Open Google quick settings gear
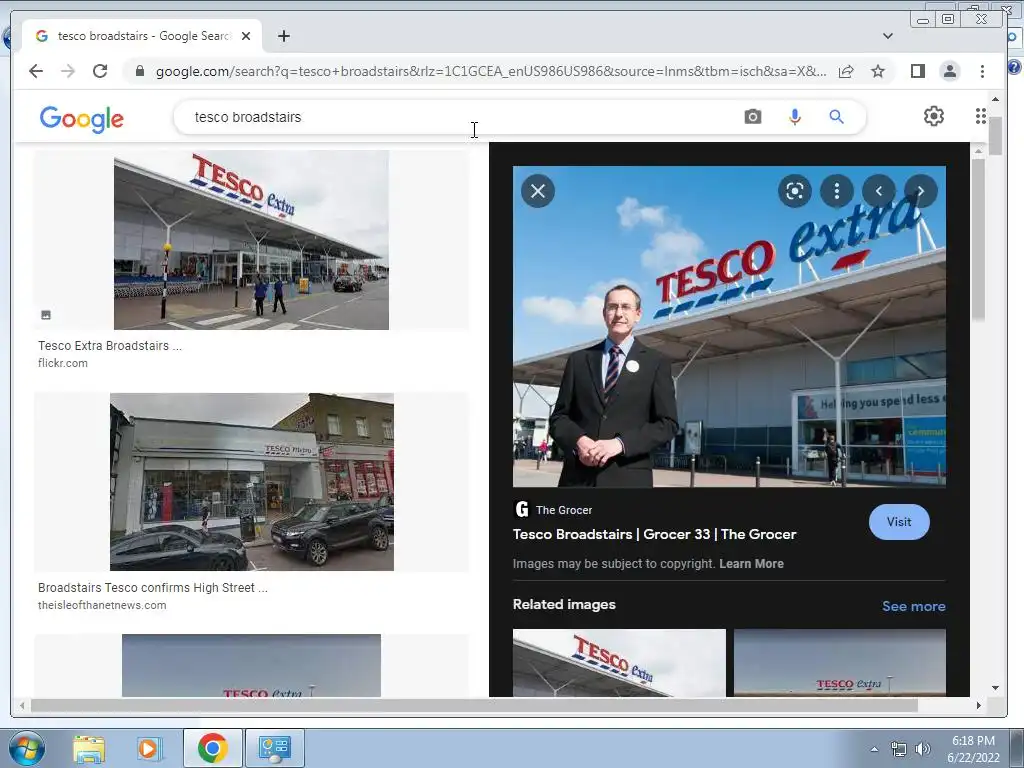 point(934,116)
